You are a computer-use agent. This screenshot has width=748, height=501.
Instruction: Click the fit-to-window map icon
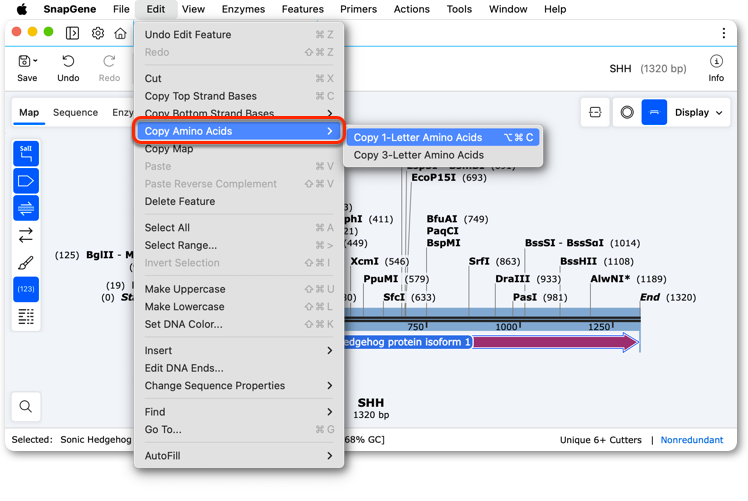pyautogui.click(x=595, y=112)
